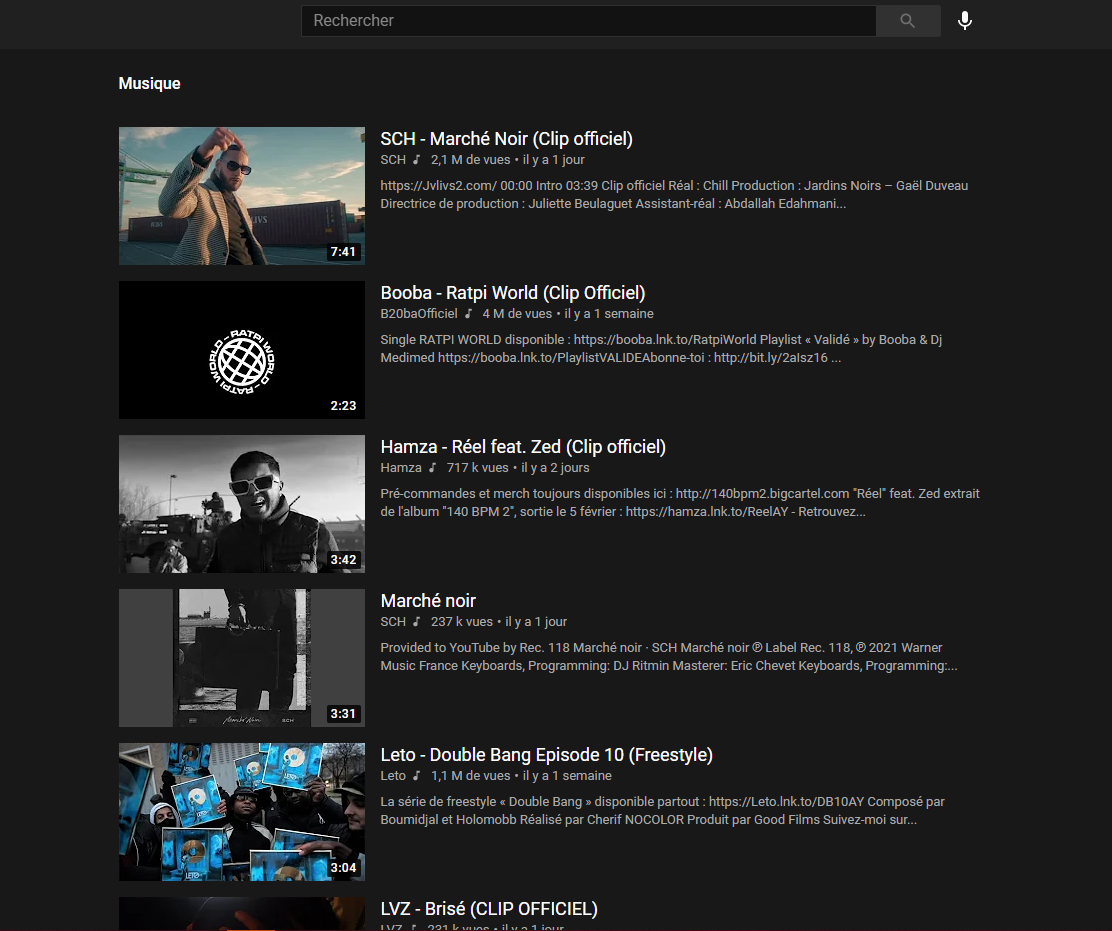The height and width of the screenshot is (931, 1112).
Task: Click the Leto description starting with La série de freestyle
Action: (x=662, y=810)
